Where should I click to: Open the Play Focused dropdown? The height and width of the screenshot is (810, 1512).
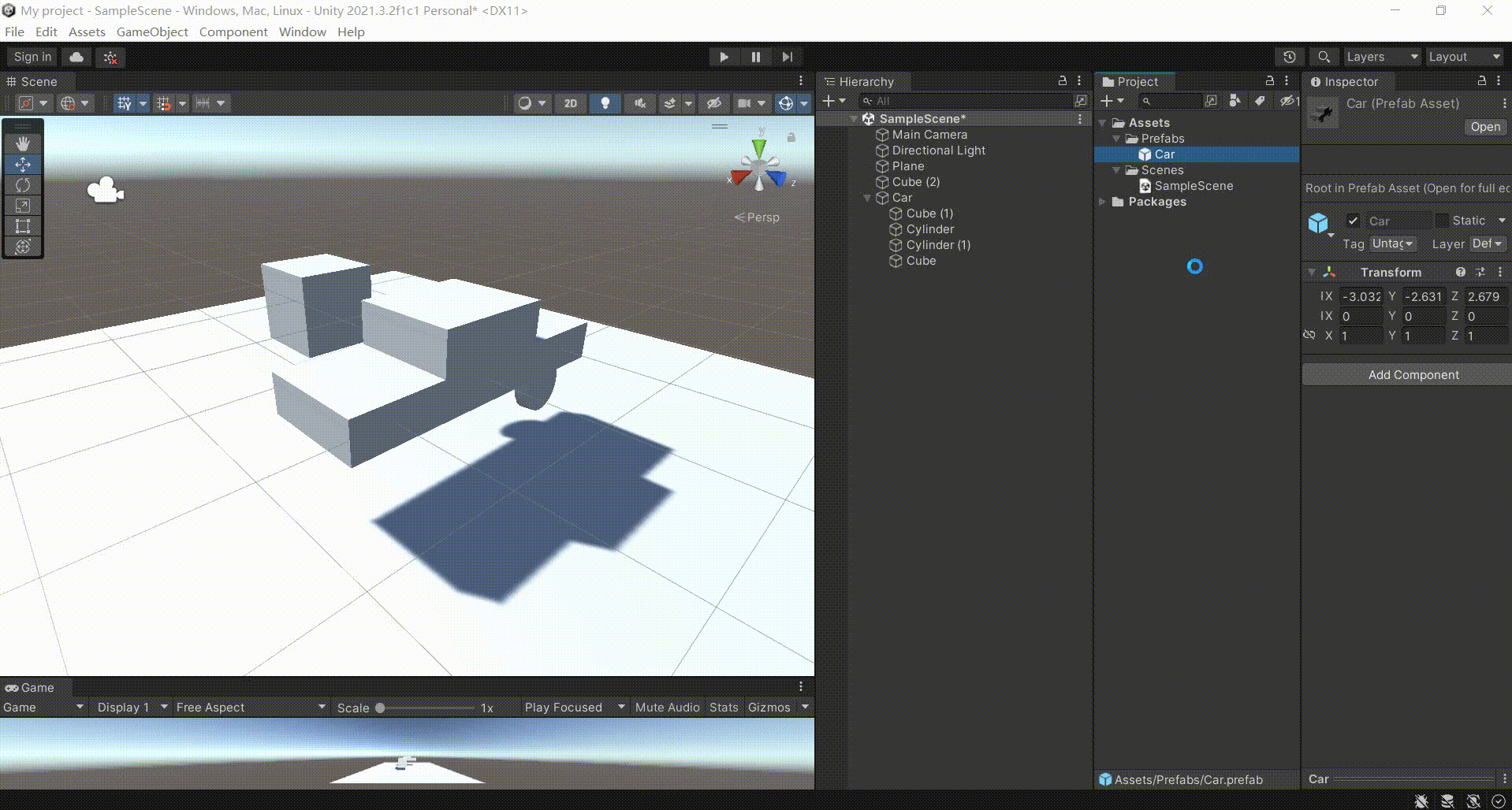click(574, 707)
